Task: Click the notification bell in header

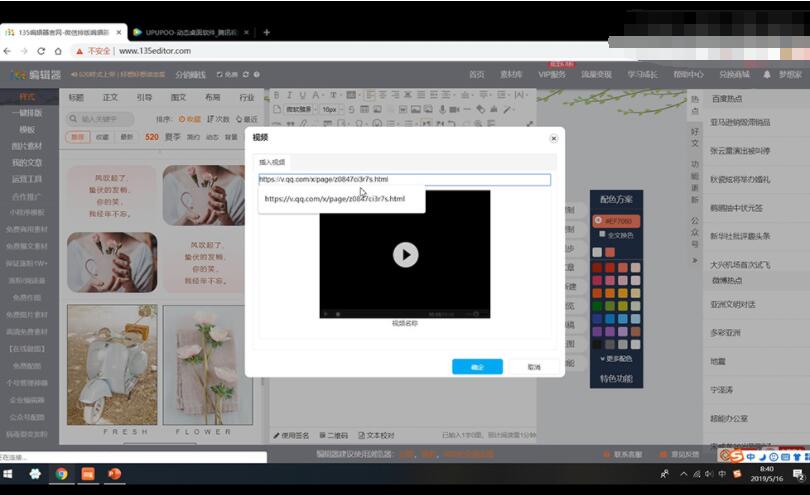Action: tap(767, 74)
